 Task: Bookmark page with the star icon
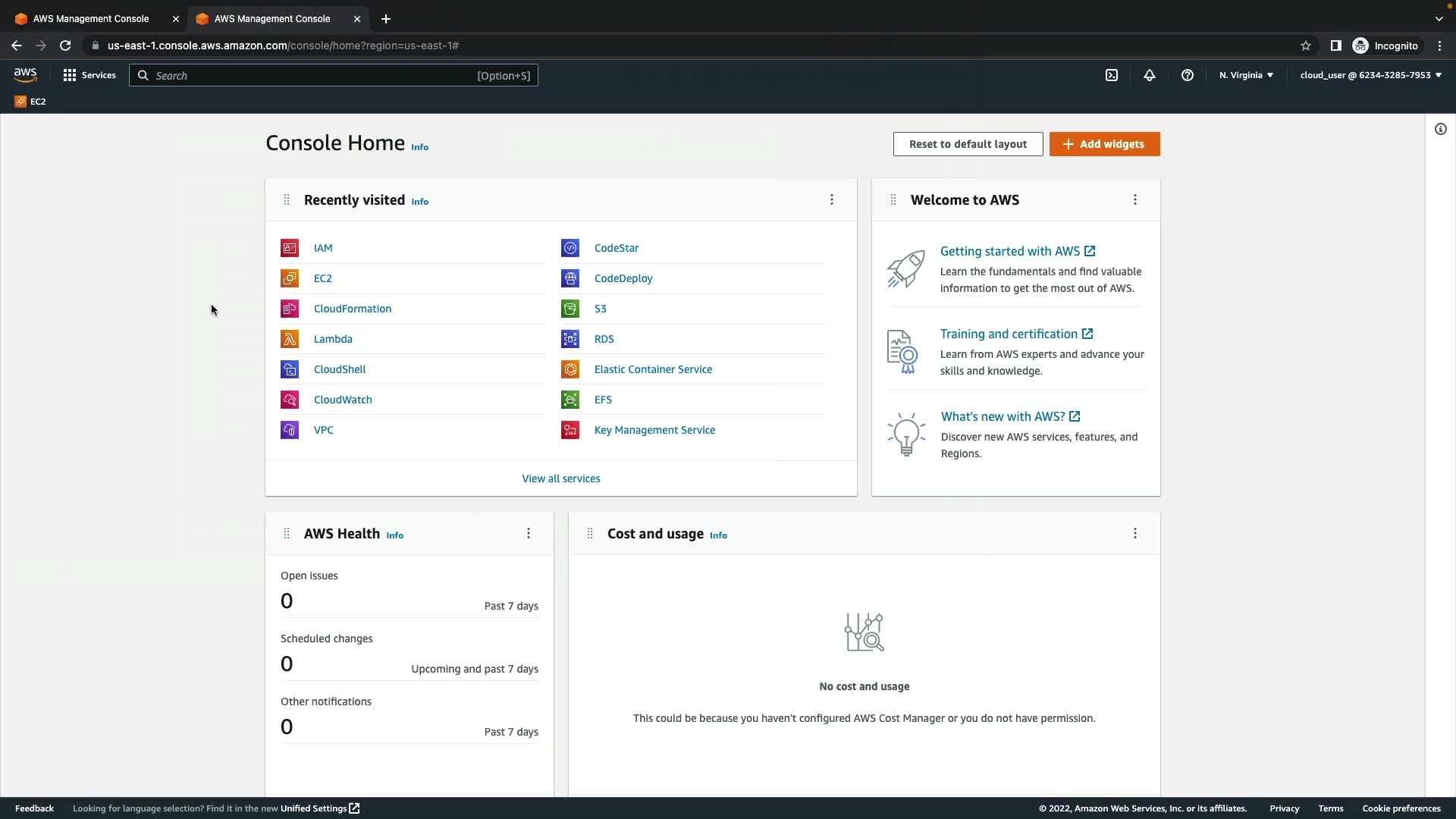(x=1306, y=45)
